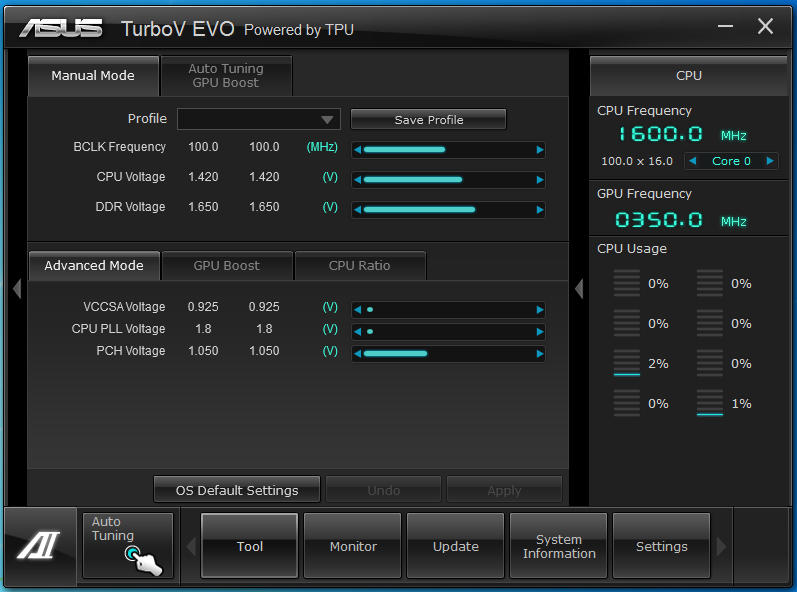Click the Core 0 selector
The width and height of the screenshot is (797, 592).
click(731, 161)
